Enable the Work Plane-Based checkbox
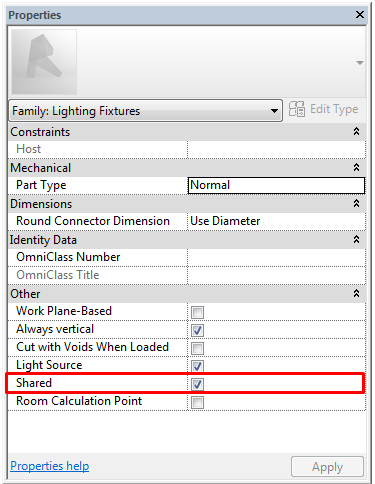 (197, 312)
